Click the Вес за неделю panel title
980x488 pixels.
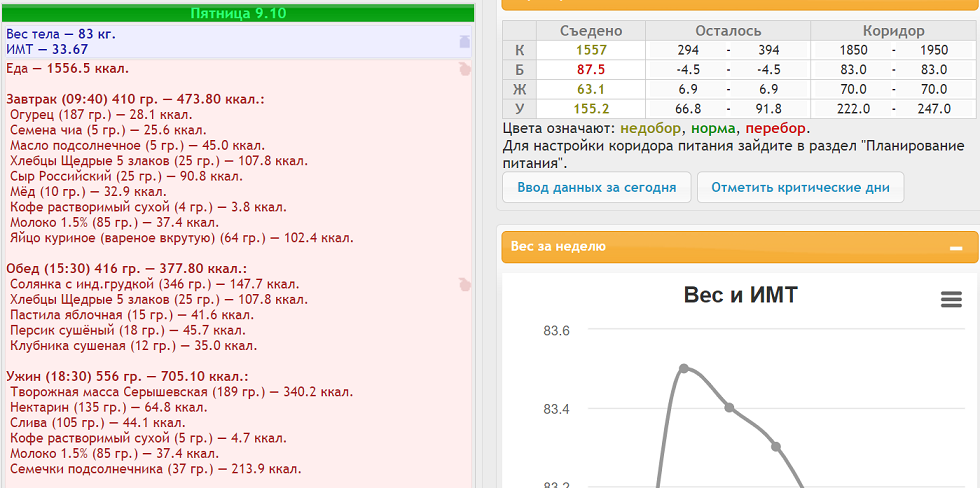click(x=558, y=247)
